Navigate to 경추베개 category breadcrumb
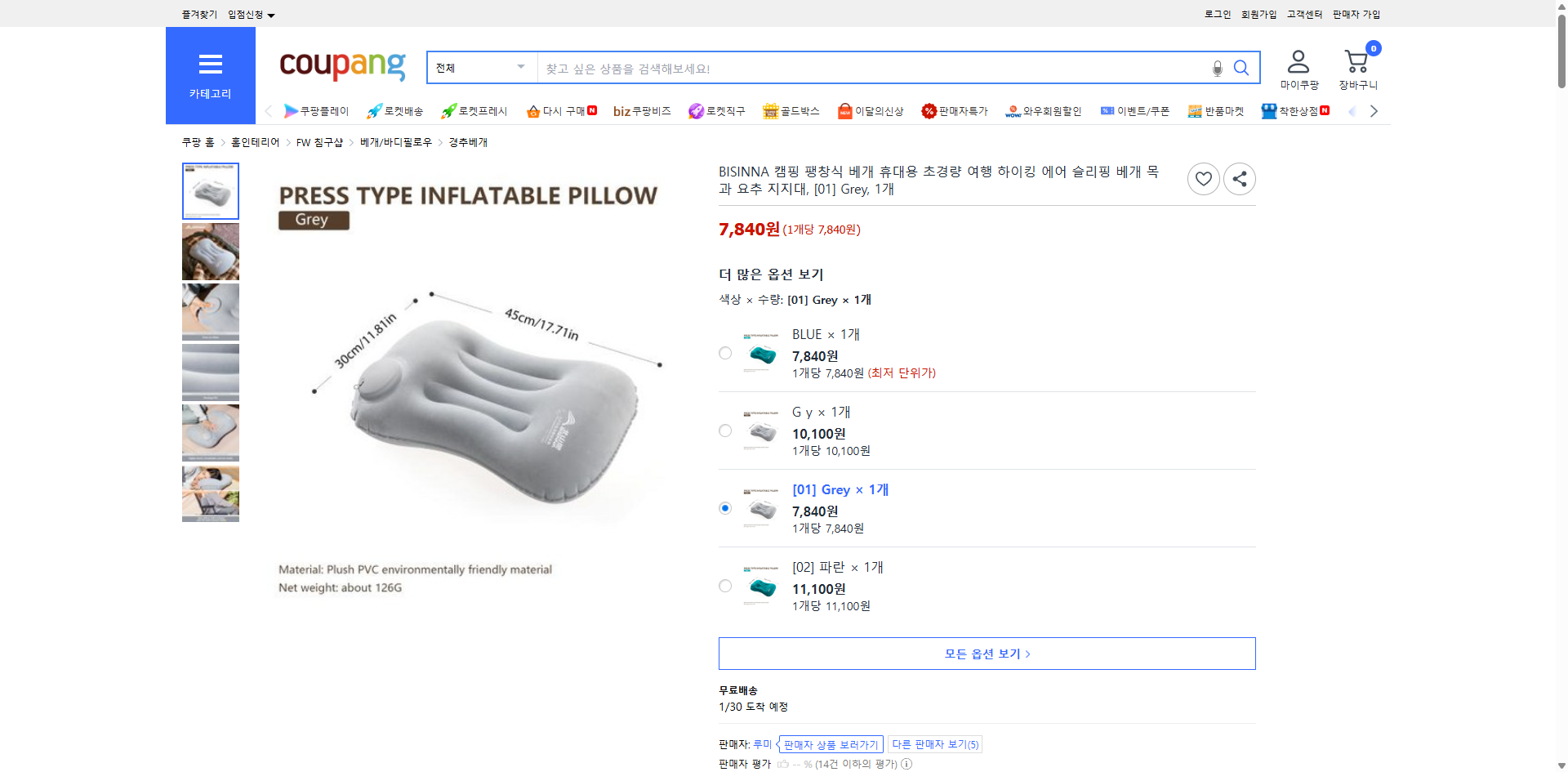The width and height of the screenshot is (1568, 772). pos(466,141)
